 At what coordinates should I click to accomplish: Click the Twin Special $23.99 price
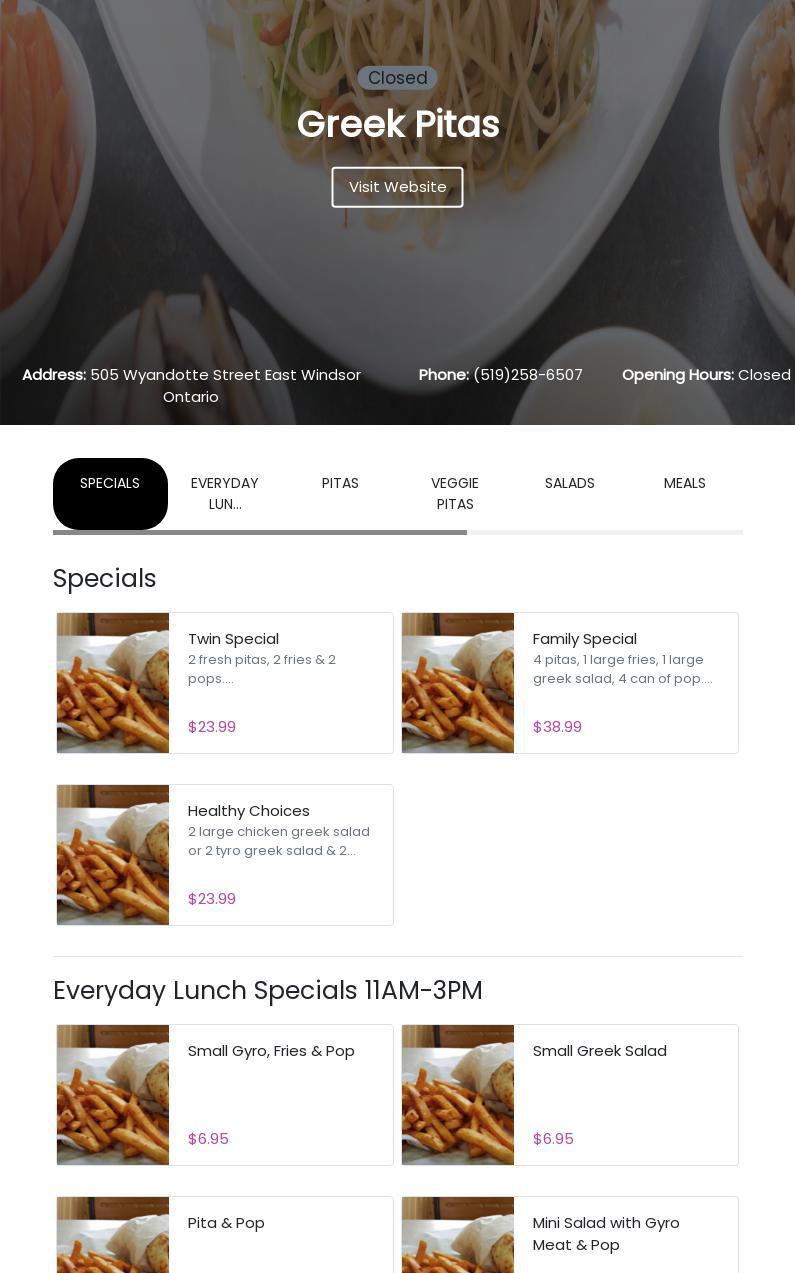212,727
